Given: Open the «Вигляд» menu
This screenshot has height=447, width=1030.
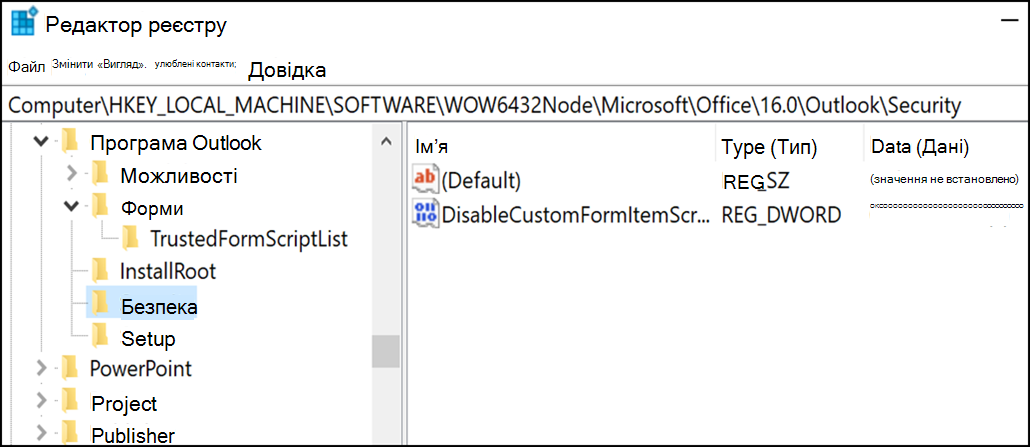Looking at the screenshot, I should tap(122, 64).
